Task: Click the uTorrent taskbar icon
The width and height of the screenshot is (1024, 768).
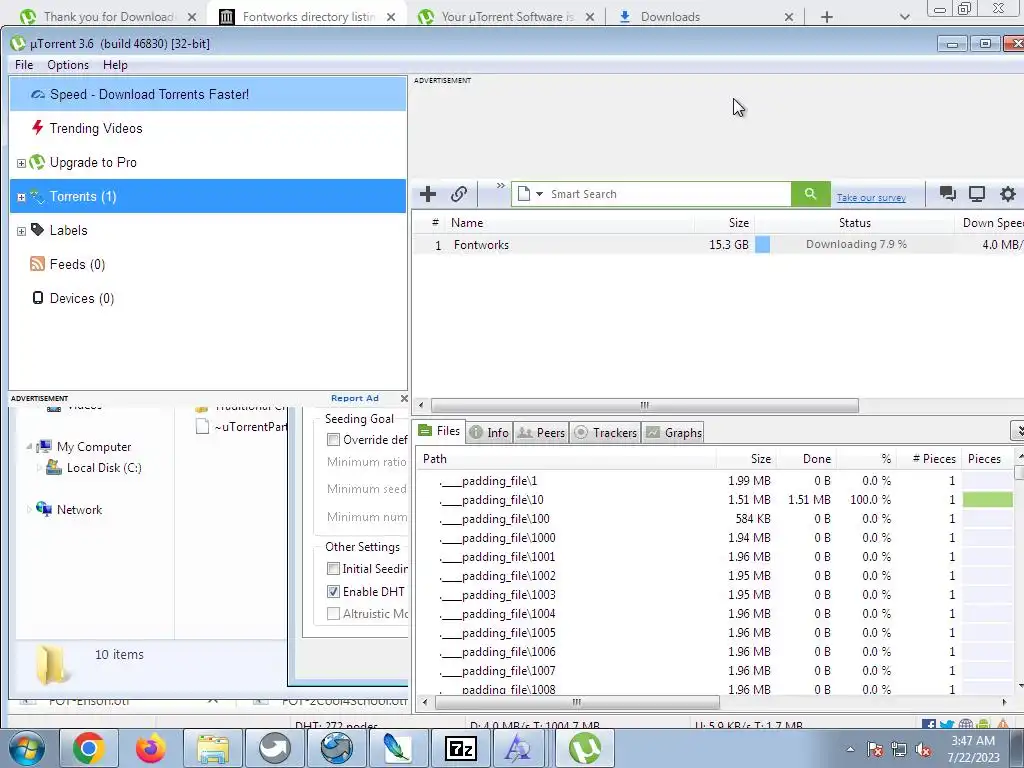Action: (585, 748)
